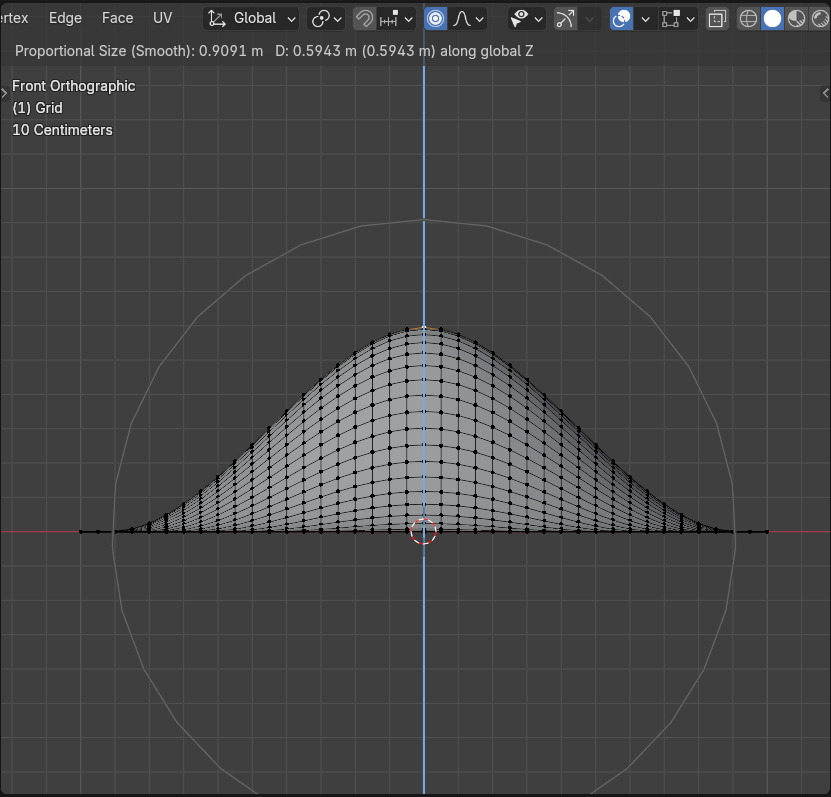The image size is (831, 797).
Task: Open snapping increment options
Action: [397, 18]
